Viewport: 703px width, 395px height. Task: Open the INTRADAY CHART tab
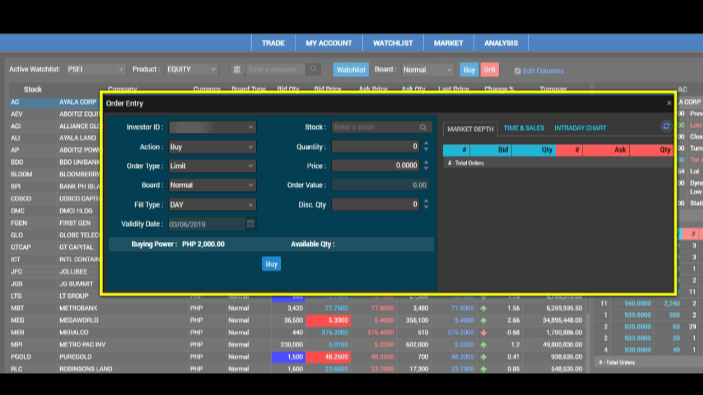click(580, 128)
